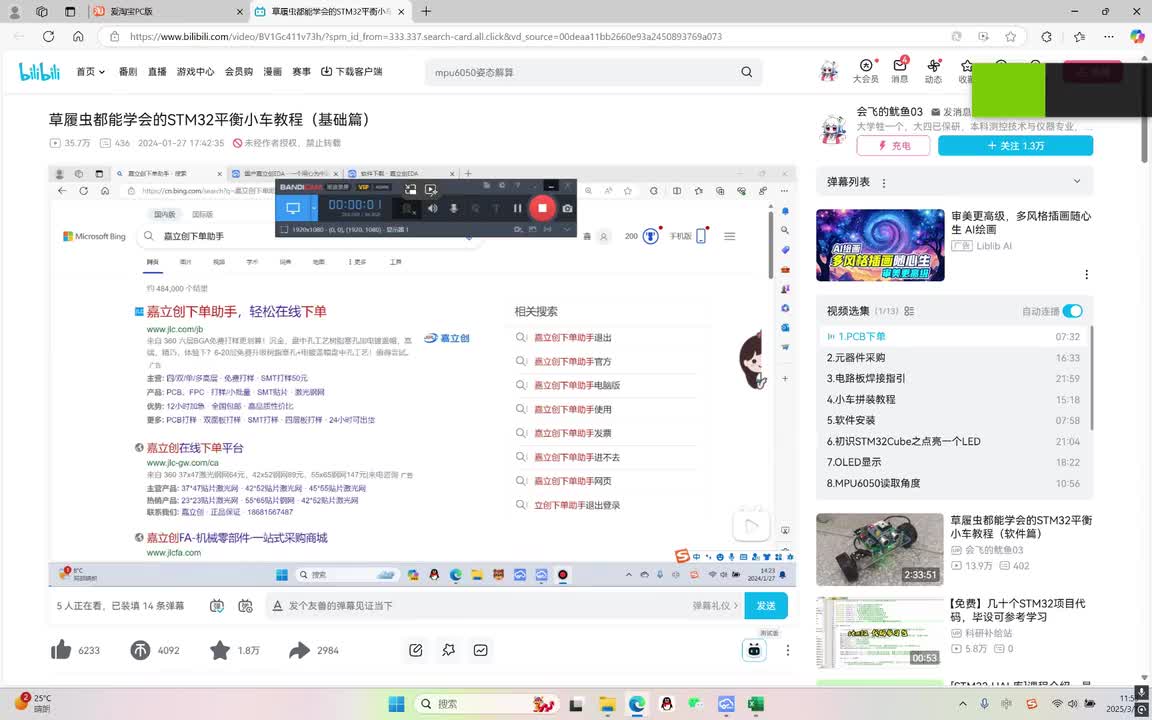The width and height of the screenshot is (1152, 720).
Task: Toggle 自动连播 autoplay switch
Action: point(1073,312)
